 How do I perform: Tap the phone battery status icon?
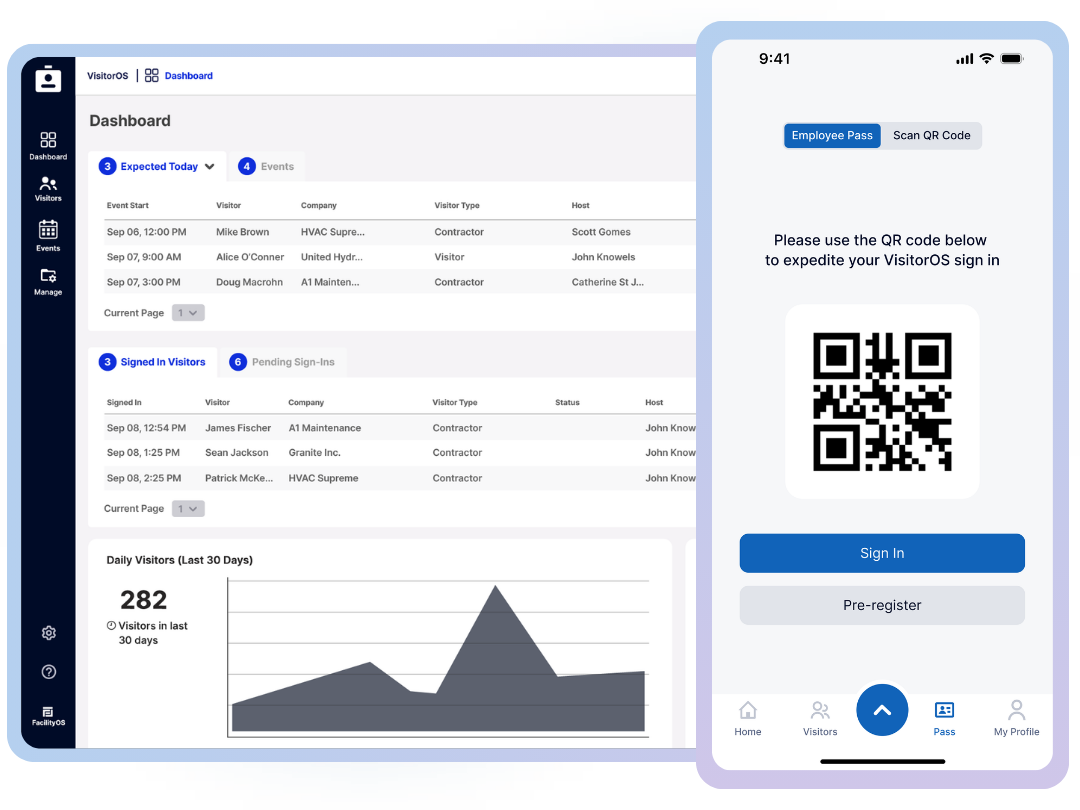click(1012, 59)
